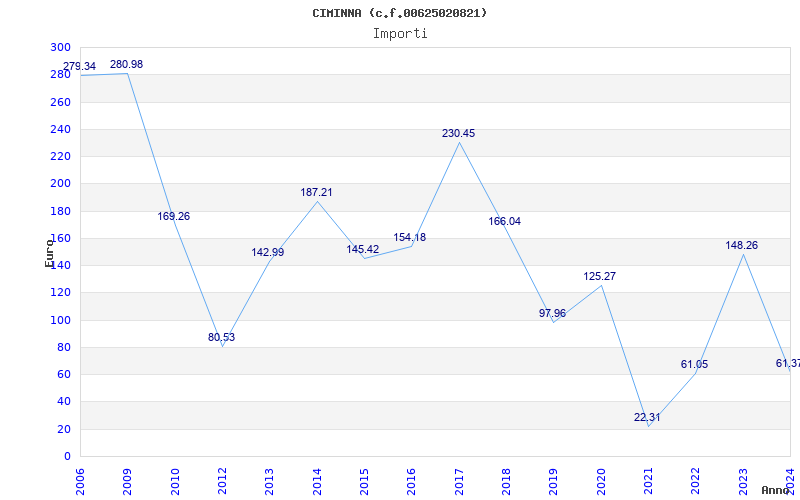Click the 2012 x-axis year label
The height and width of the screenshot is (500, 800).
pos(222,482)
